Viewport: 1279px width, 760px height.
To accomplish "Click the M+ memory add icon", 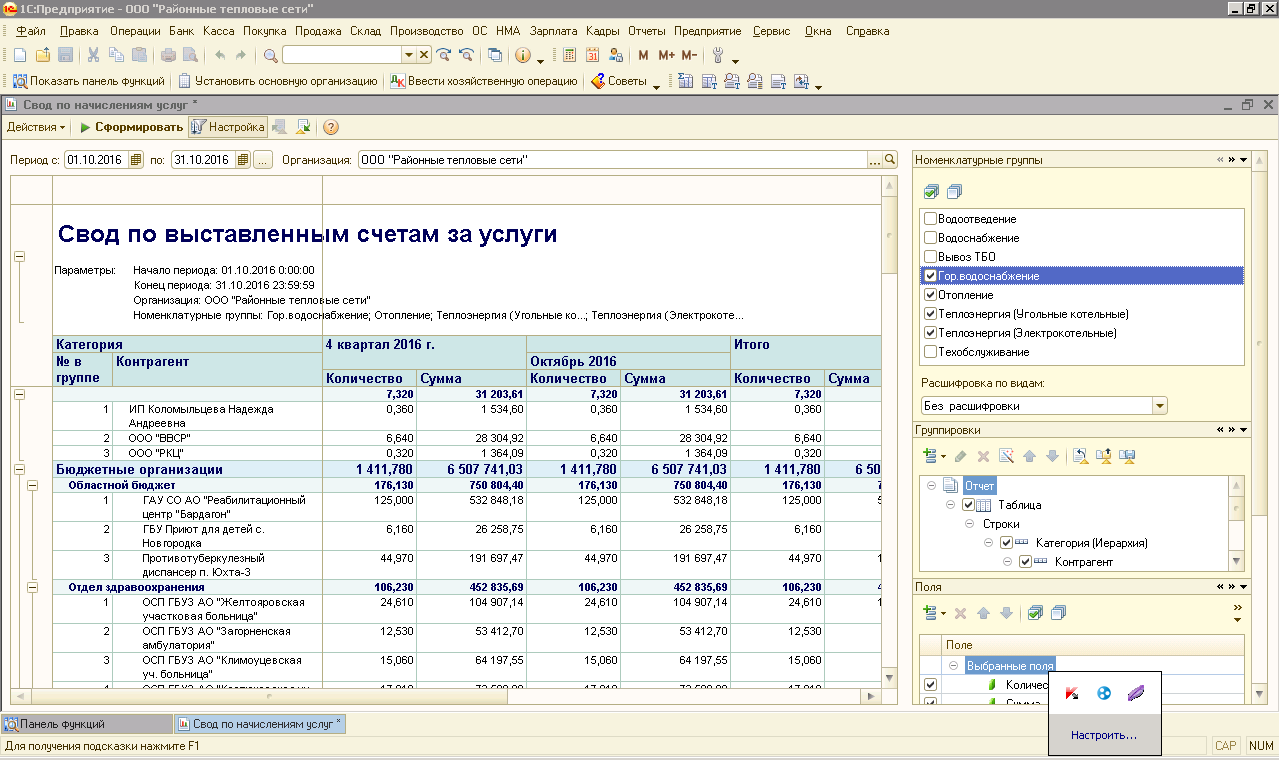I will [666, 55].
